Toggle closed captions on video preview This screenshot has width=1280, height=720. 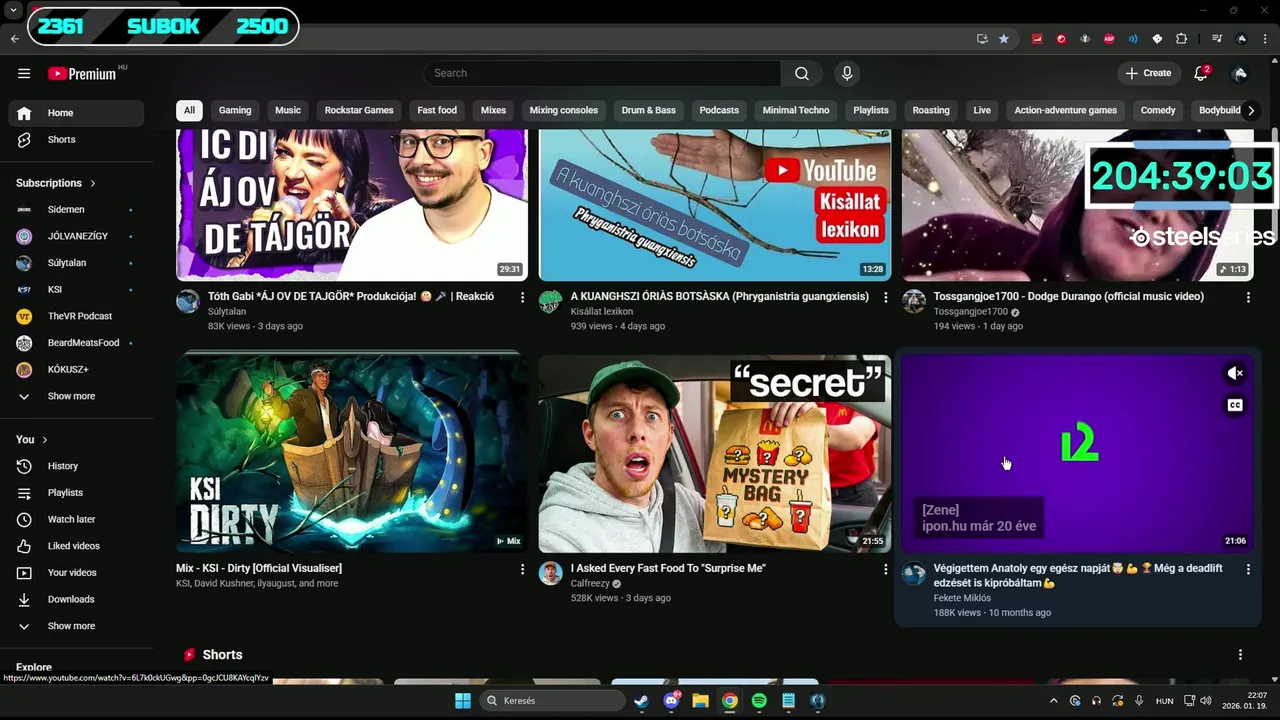pos(1236,405)
